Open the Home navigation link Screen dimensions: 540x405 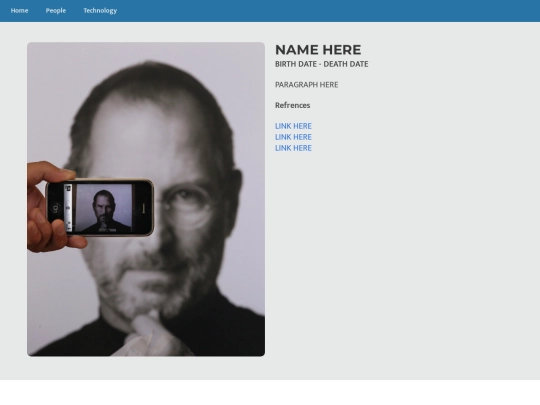tap(19, 11)
